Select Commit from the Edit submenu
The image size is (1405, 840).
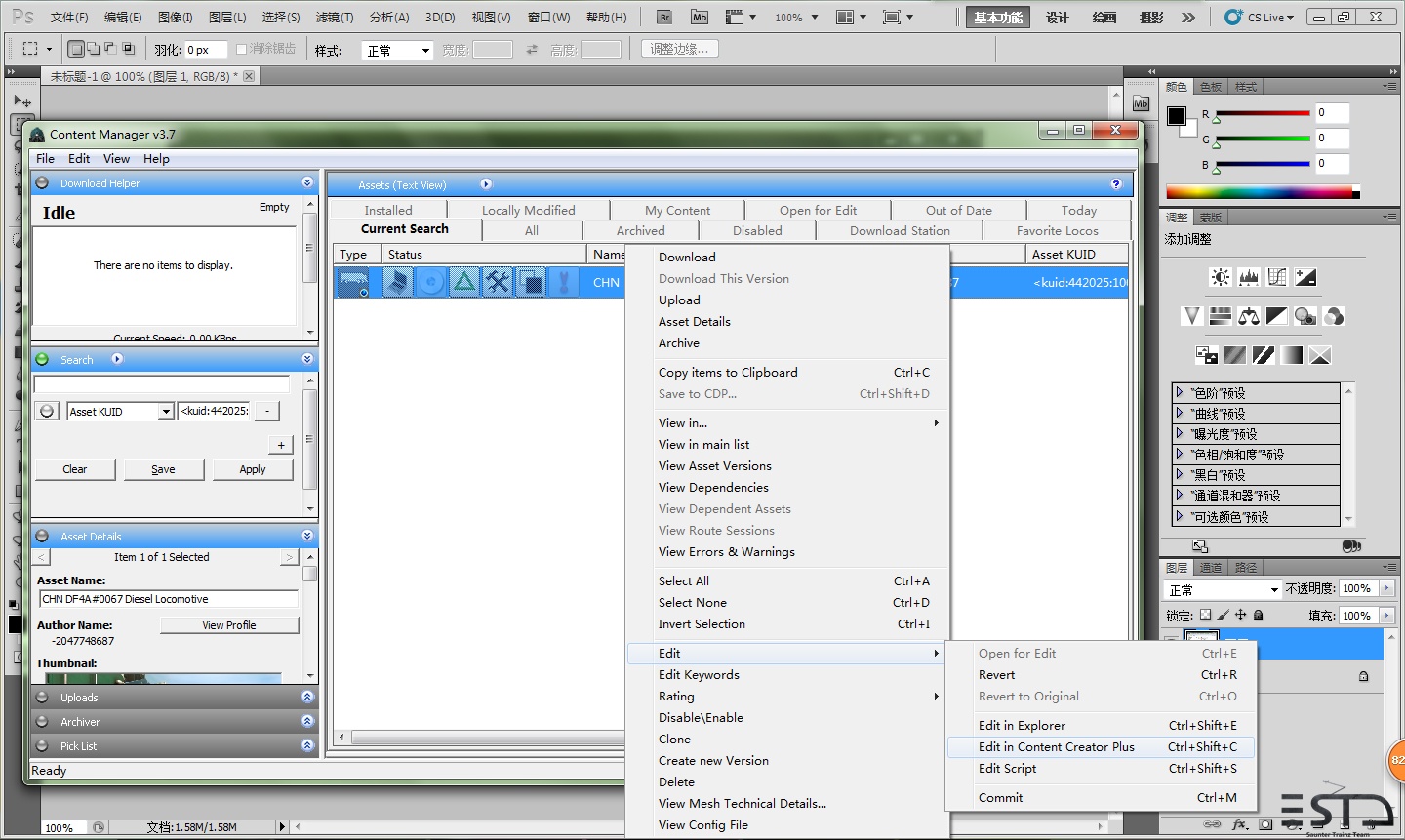point(1102,797)
